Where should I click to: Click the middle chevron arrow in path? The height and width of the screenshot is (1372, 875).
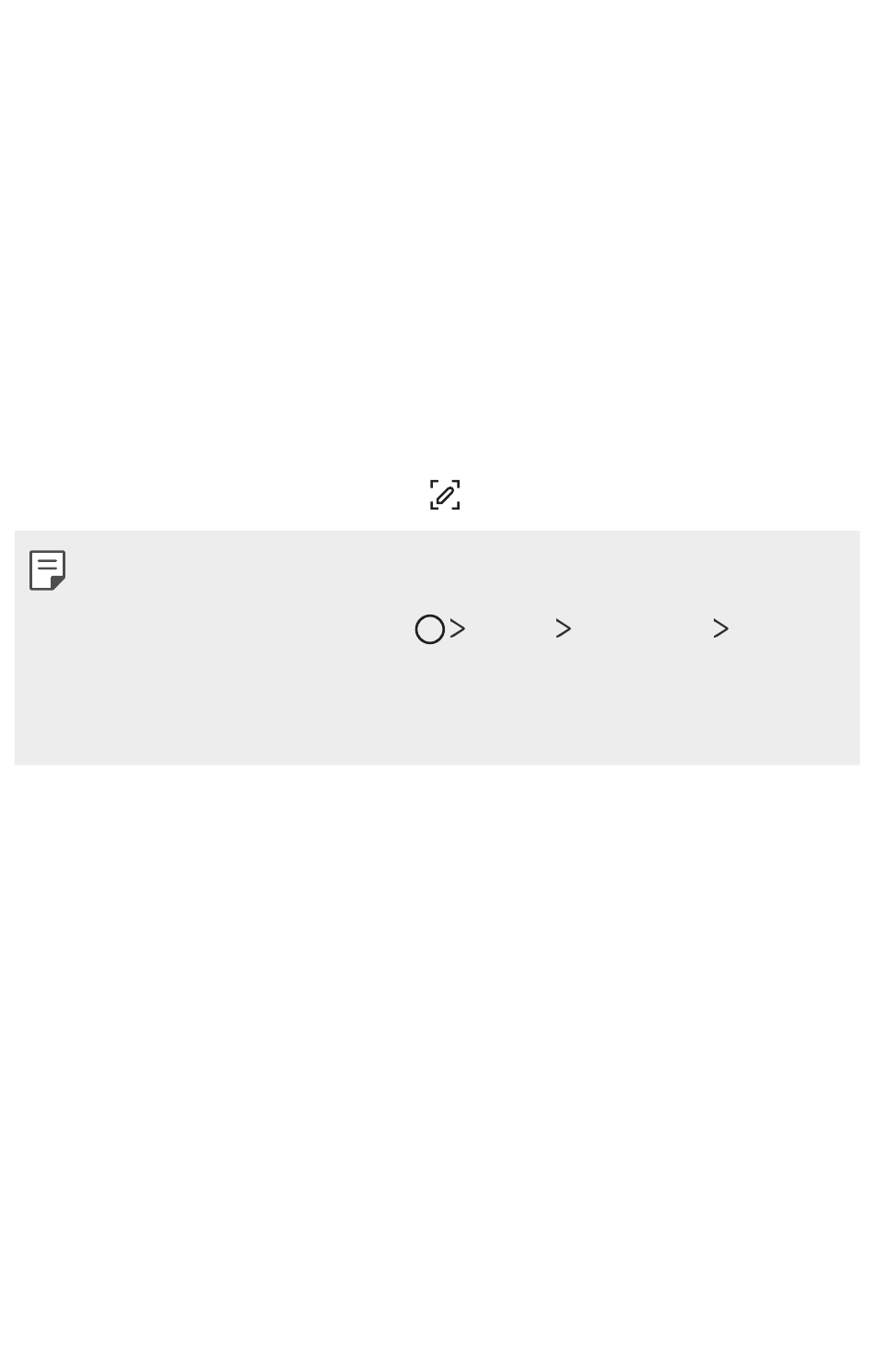pos(564,629)
